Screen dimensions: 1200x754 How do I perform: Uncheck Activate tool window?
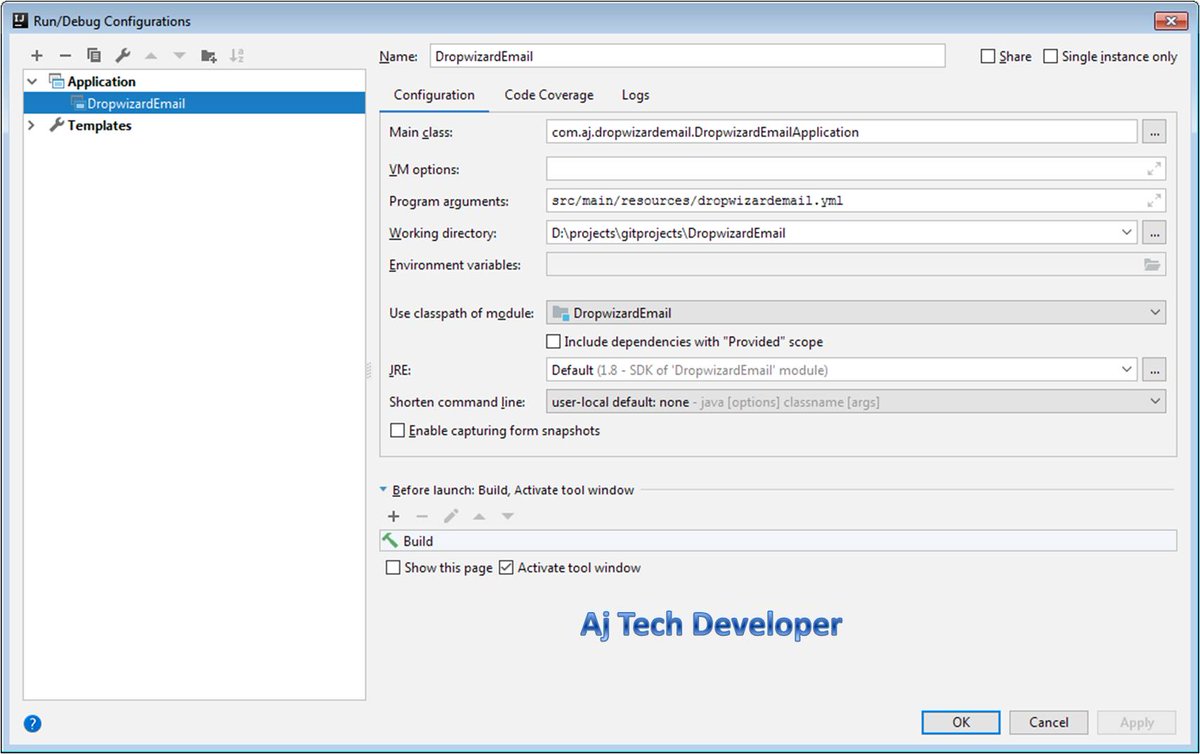click(x=506, y=567)
